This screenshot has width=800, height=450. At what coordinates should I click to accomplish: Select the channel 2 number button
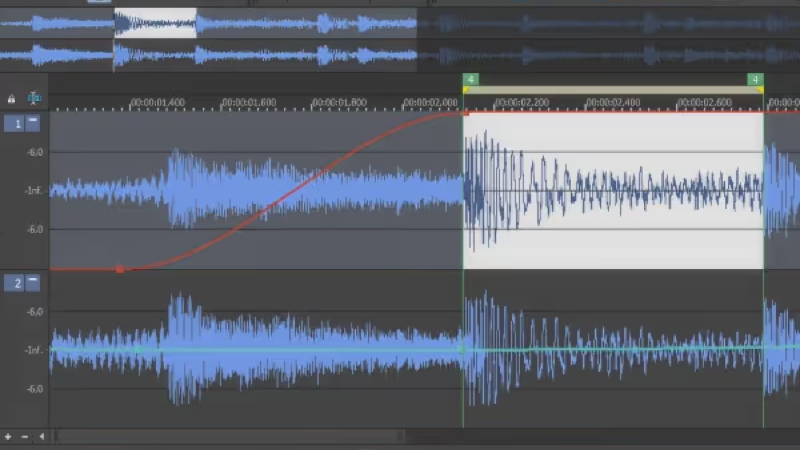point(14,283)
